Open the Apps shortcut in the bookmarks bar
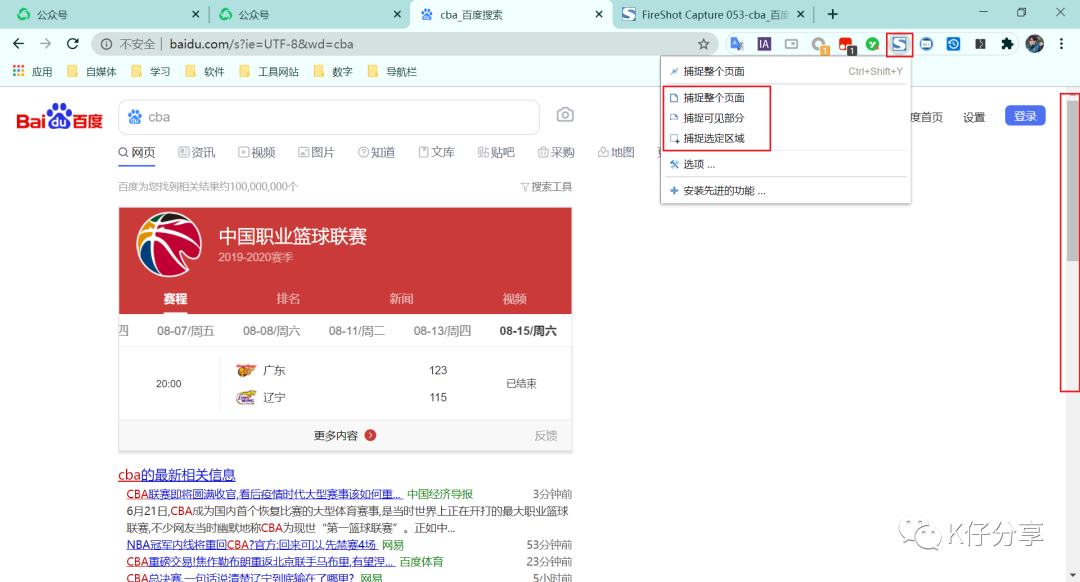 tap(32, 72)
